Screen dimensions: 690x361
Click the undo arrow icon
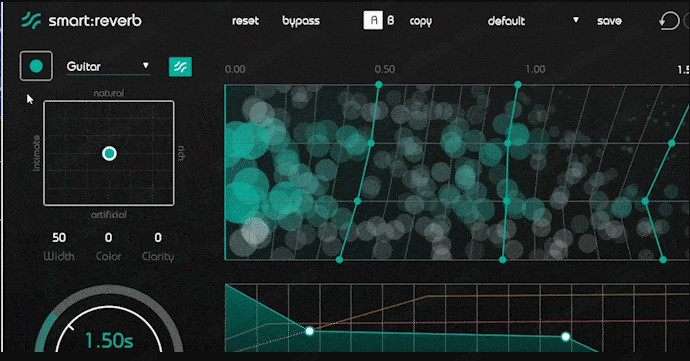668,21
